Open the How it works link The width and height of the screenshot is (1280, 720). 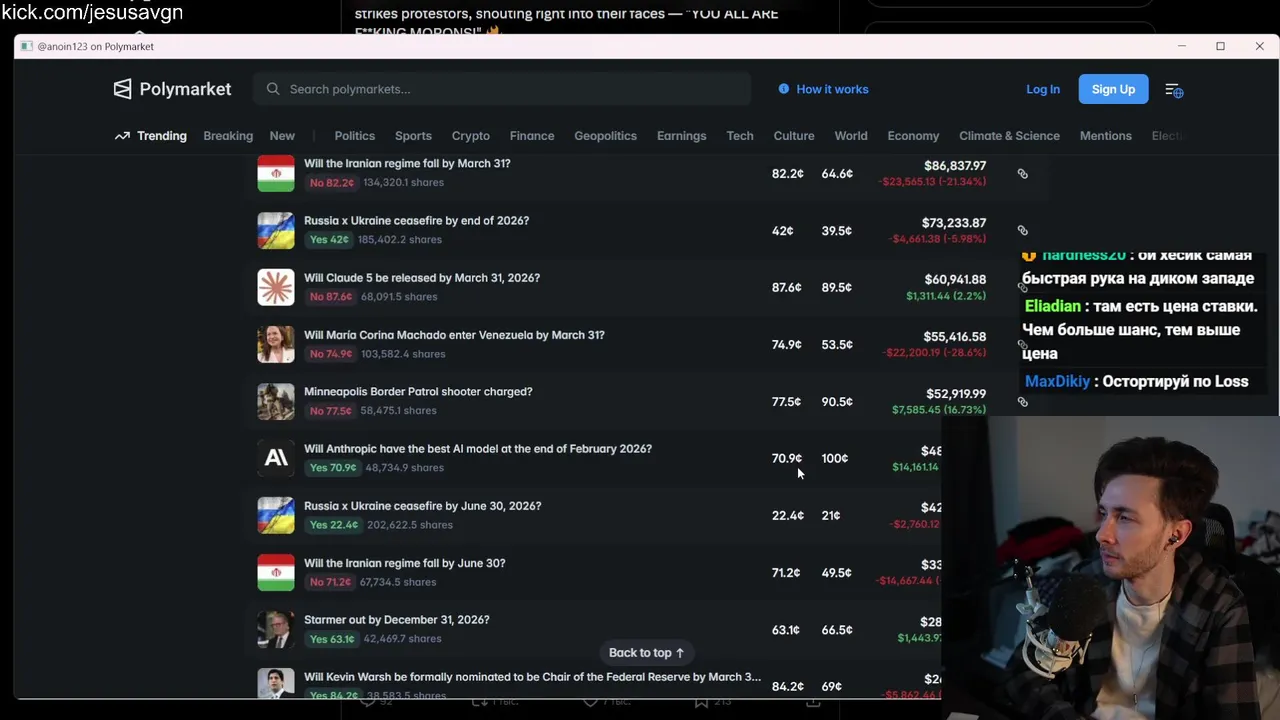(832, 89)
